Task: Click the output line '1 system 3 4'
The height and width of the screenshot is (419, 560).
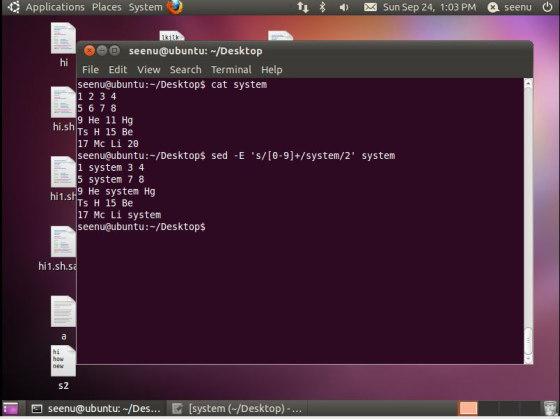Action: pos(111,168)
